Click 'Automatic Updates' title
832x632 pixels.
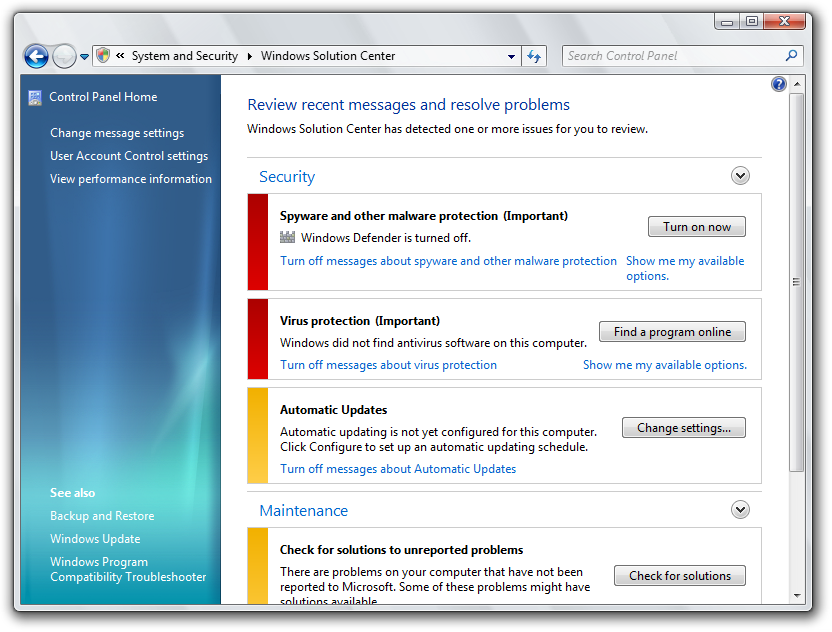point(333,410)
